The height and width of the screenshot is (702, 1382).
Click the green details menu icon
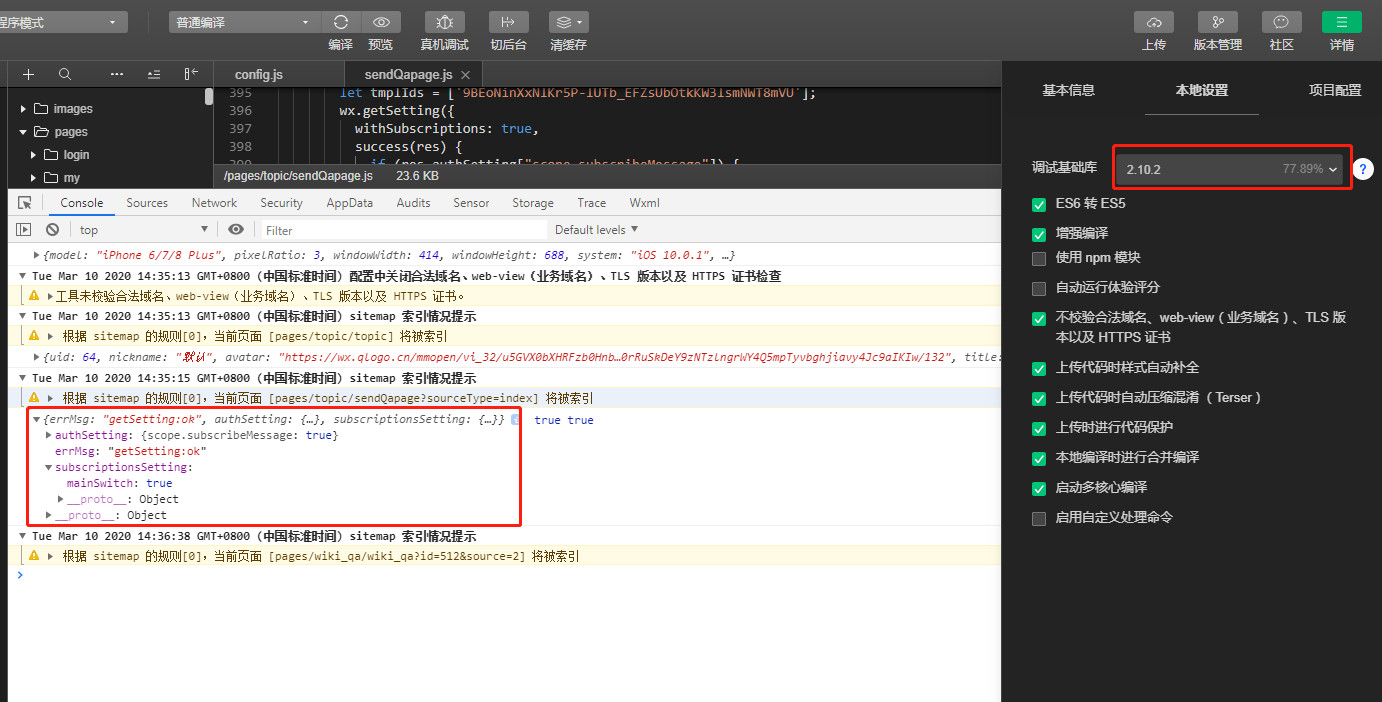pyautogui.click(x=1342, y=22)
